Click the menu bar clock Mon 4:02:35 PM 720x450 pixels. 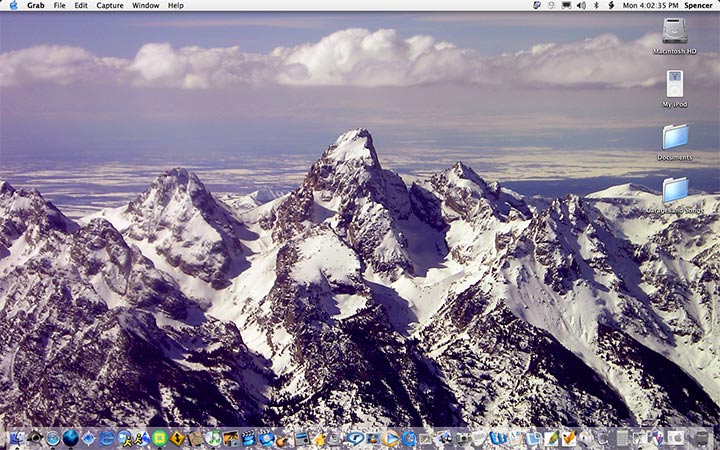650,6
